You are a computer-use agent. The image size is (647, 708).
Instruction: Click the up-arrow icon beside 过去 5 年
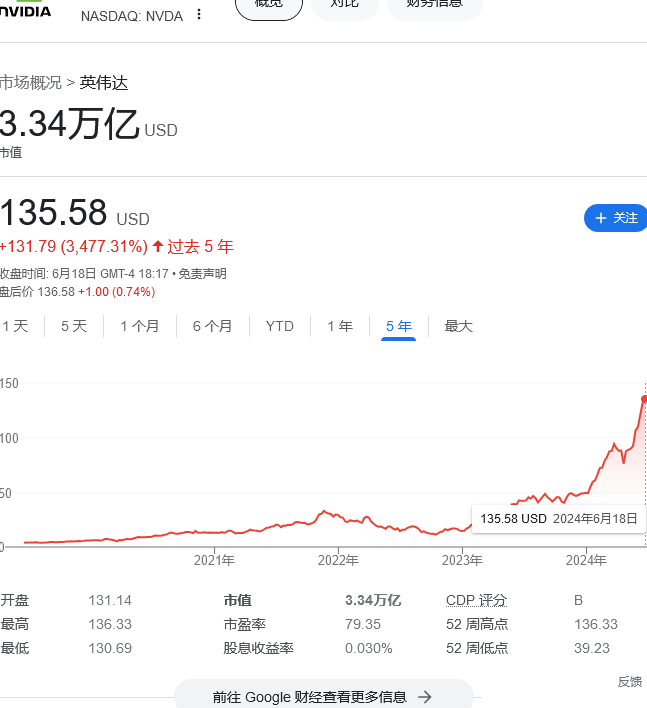coord(158,246)
